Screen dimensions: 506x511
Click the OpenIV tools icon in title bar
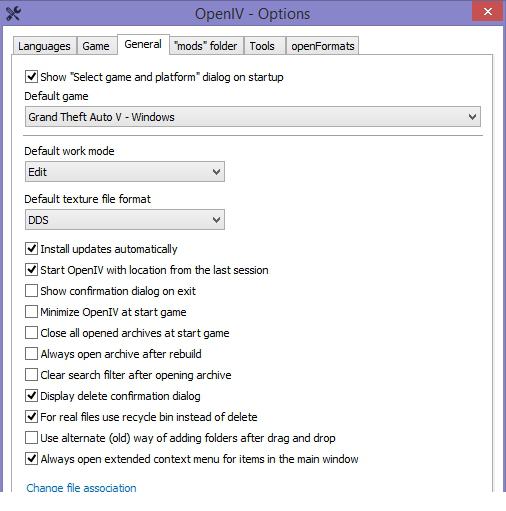coord(13,14)
